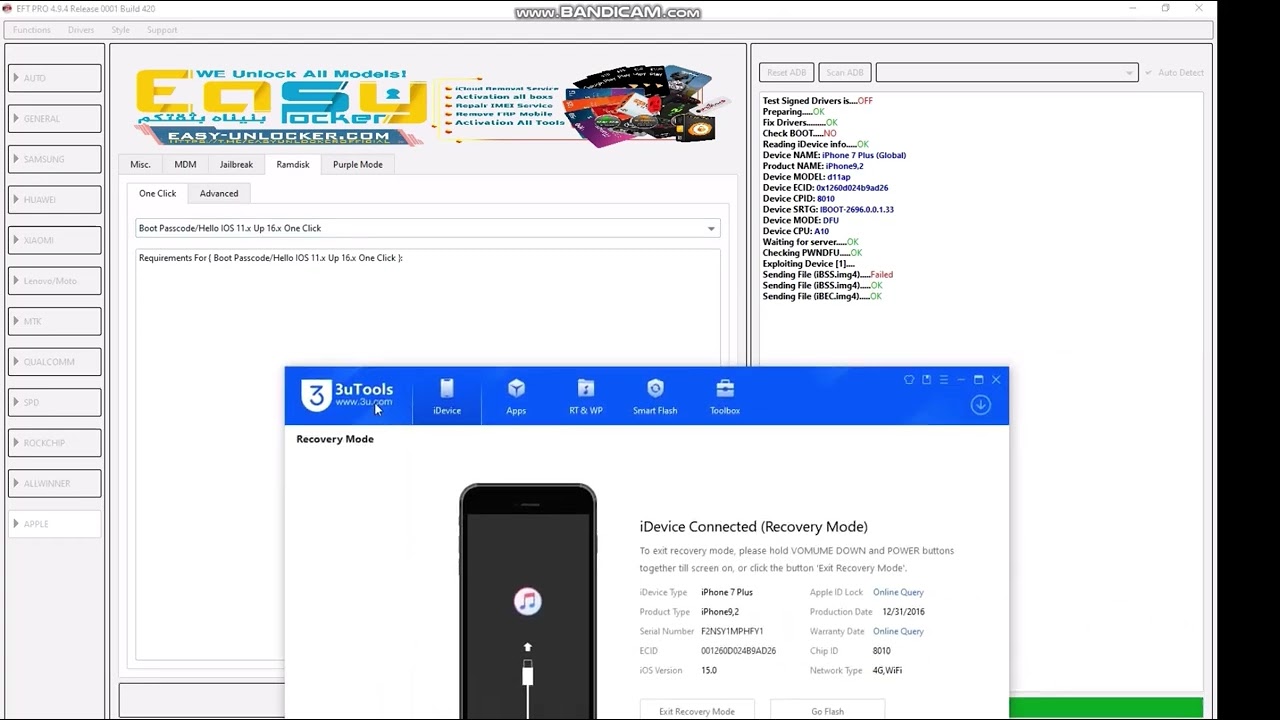
Task: Open the Support menu in EFT Pro
Action: 162,30
